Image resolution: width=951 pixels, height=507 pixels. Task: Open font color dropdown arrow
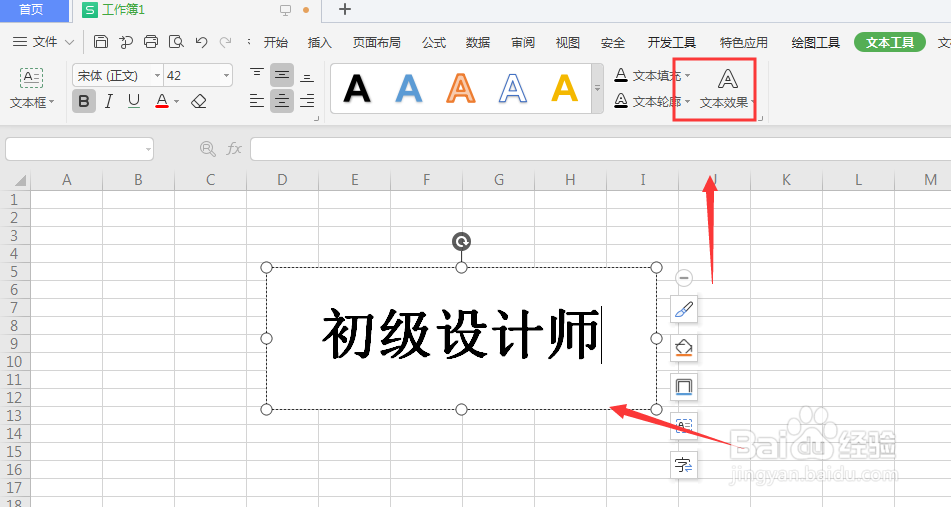pyautogui.click(x=176, y=101)
